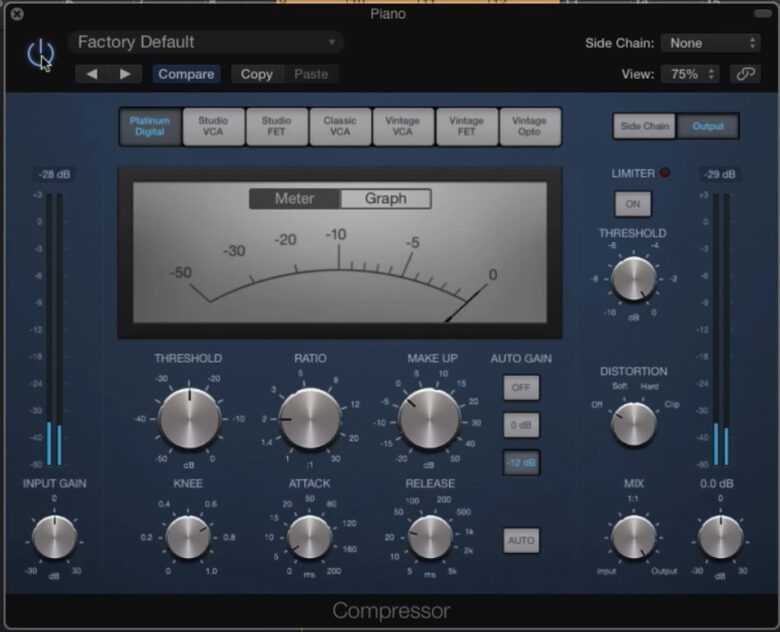Turn the limiter ON
The width and height of the screenshot is (780, 632).
coord(632,204)
